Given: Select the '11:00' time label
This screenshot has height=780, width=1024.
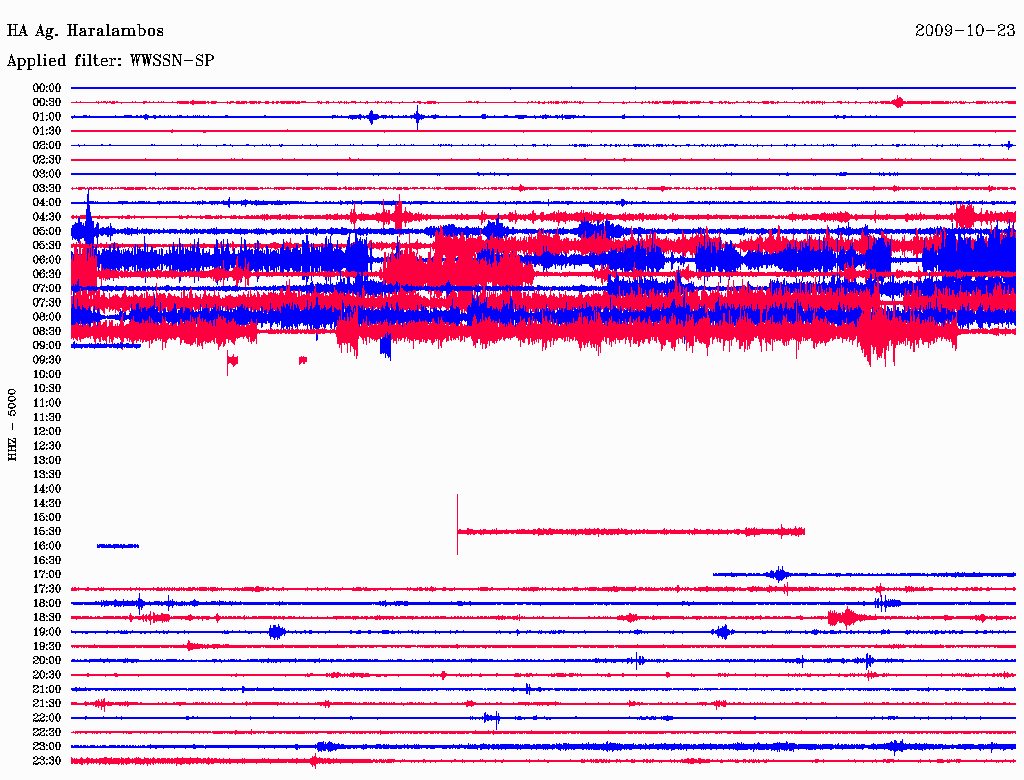Looking at the screenshot, I should click(47, 402).
